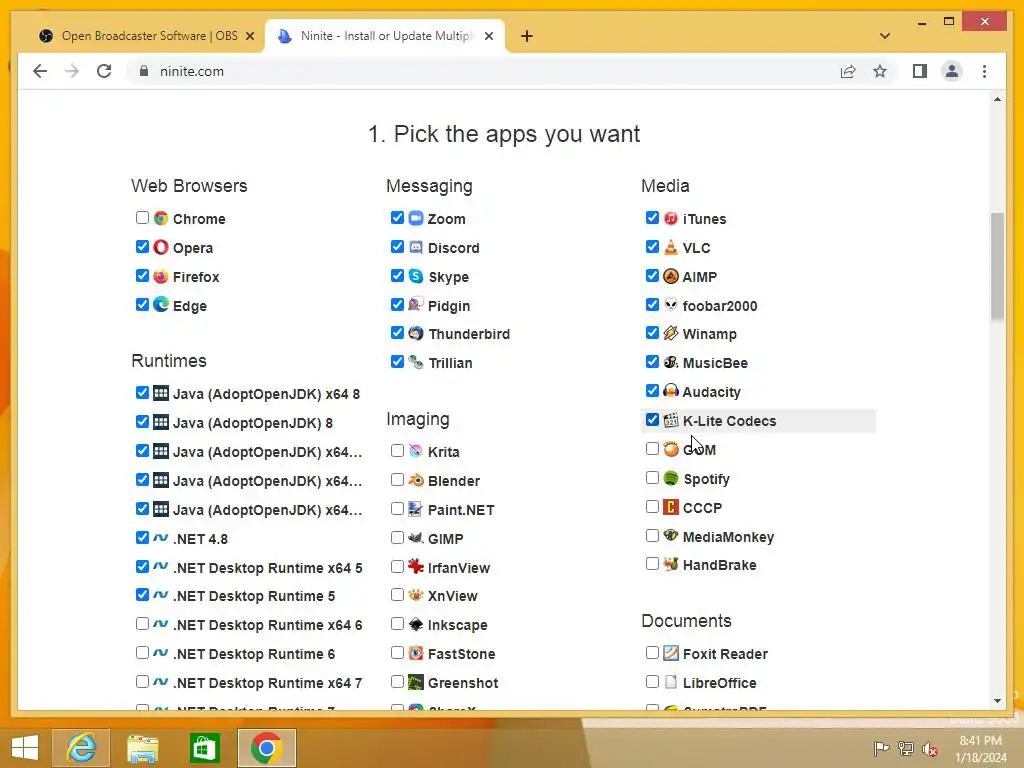1024x768 pixels.
Task: Click the Zoom app icon
Action: (x=416, y=218)
